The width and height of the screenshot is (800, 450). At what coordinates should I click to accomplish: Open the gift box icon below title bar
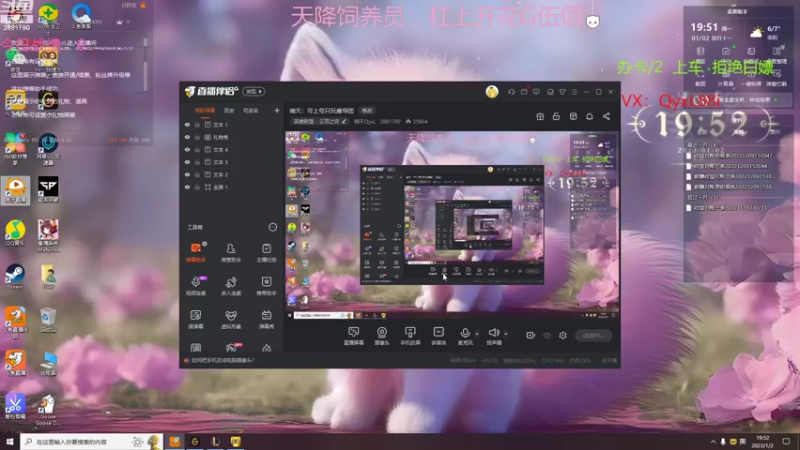(540, 116)
